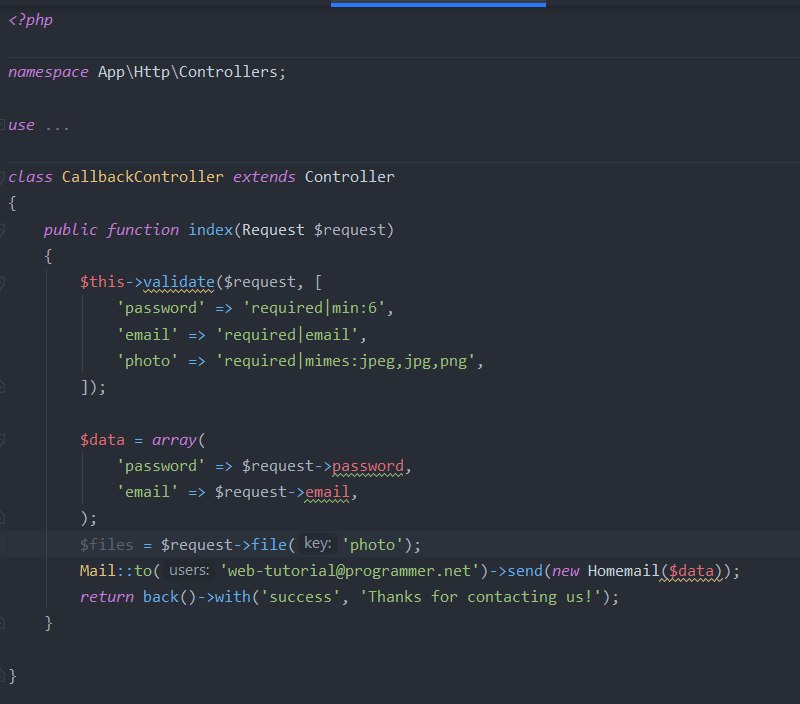
Task: Click 'password' key in $data array
Action: pos(161,466)
